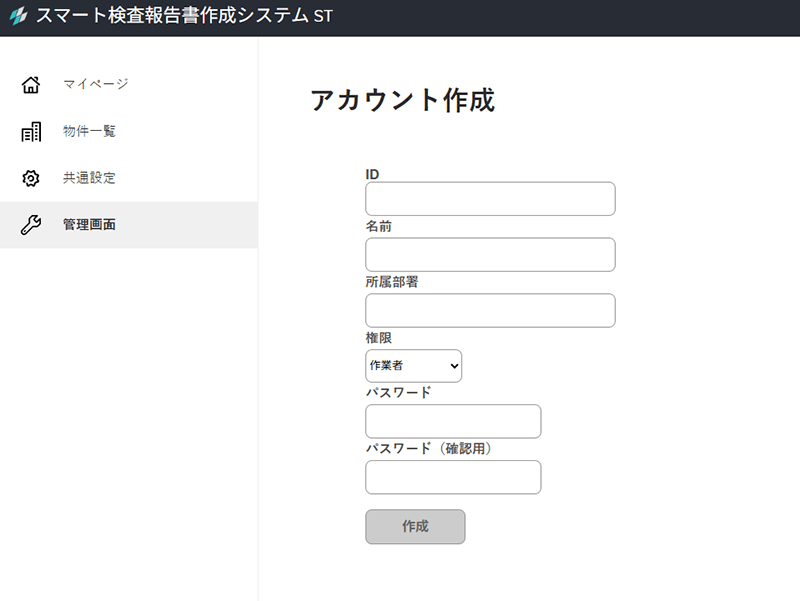Viewport: 800px width, 601px height.
Task: Open the マイページ menu item
Action: click(x=95, y=84)
